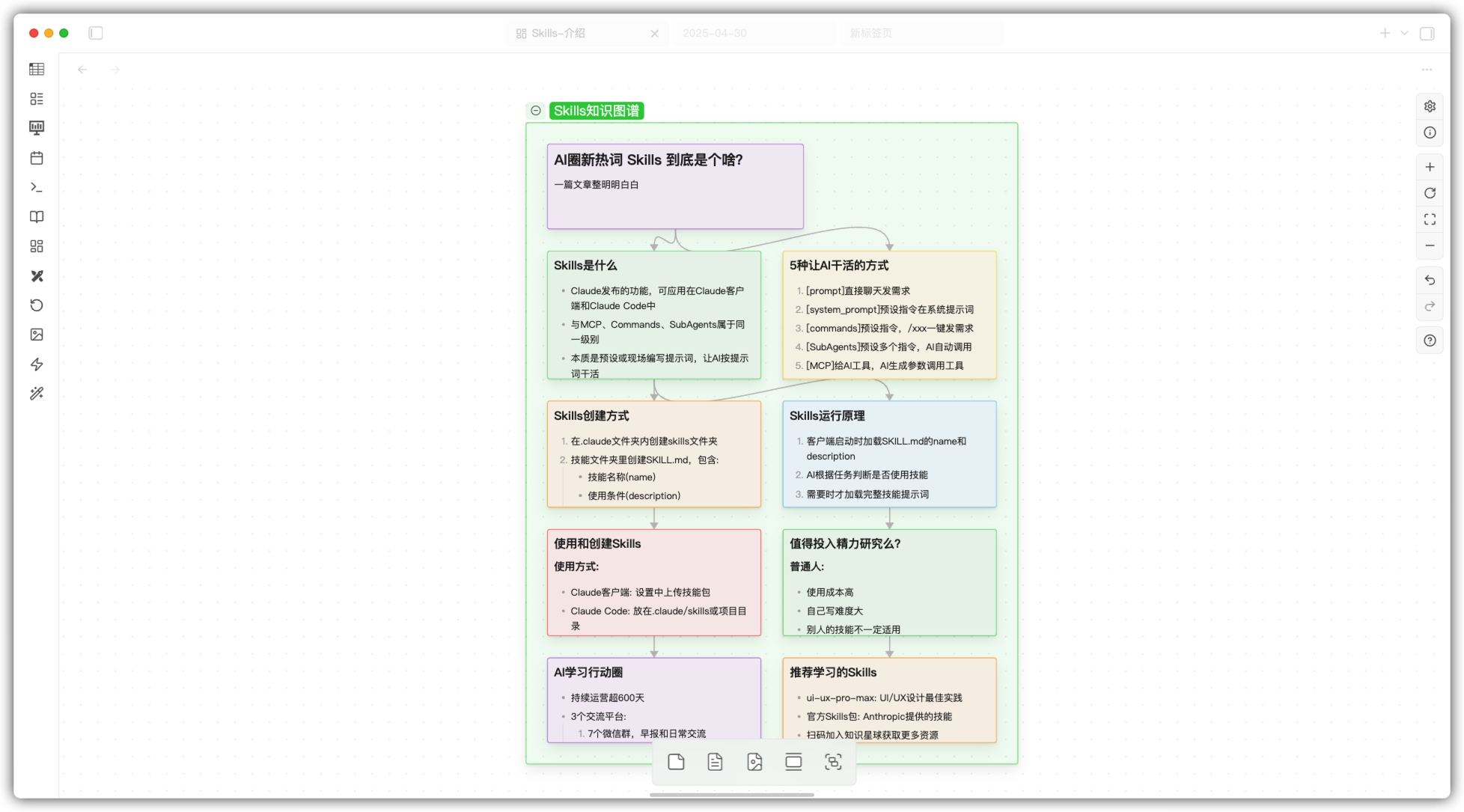The width and height of the screenshot is (1464, 812).
Task: Toggle the right sidebar panel
Action: point(1427,33)
